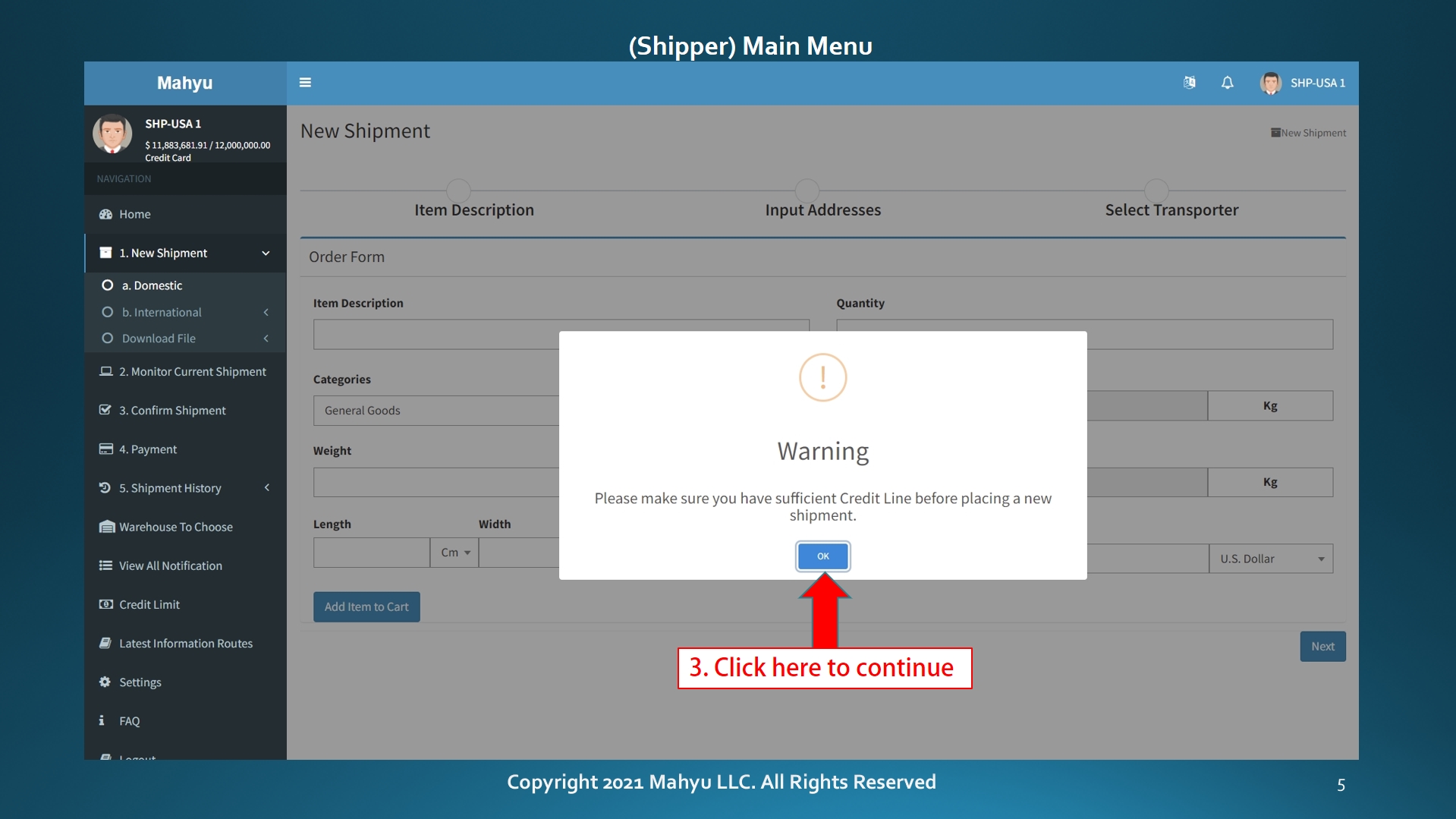
Task: Collapse the 1. New Shipment chevron
Action: [266, 253]
